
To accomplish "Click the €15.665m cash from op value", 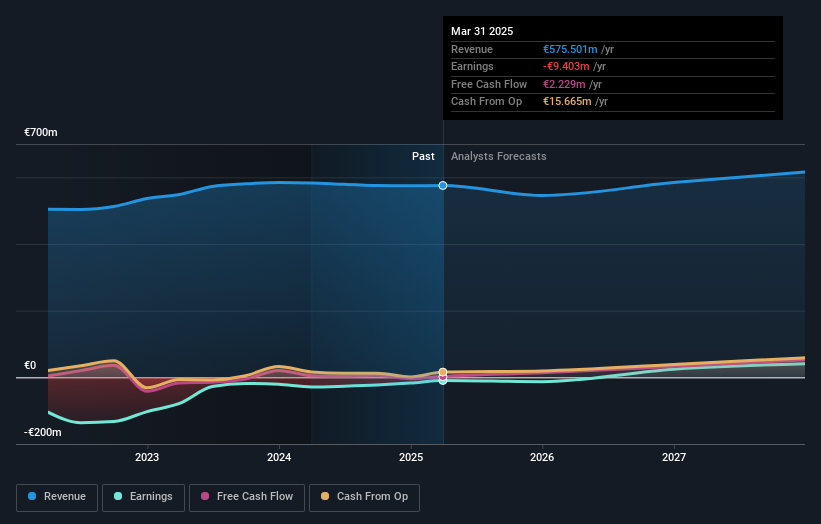I will pos(567,102).
